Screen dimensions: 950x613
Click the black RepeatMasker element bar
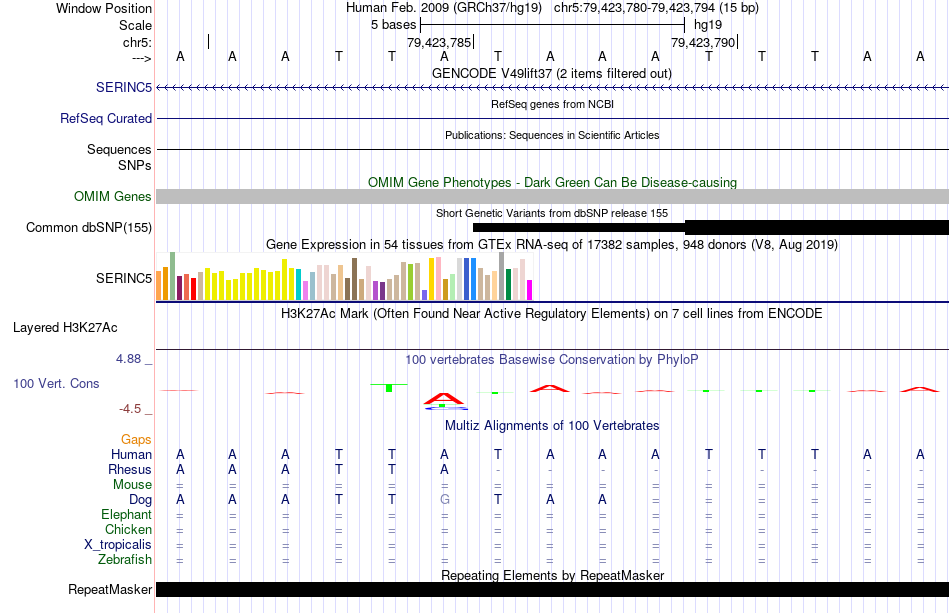click(x=552, y=589)
